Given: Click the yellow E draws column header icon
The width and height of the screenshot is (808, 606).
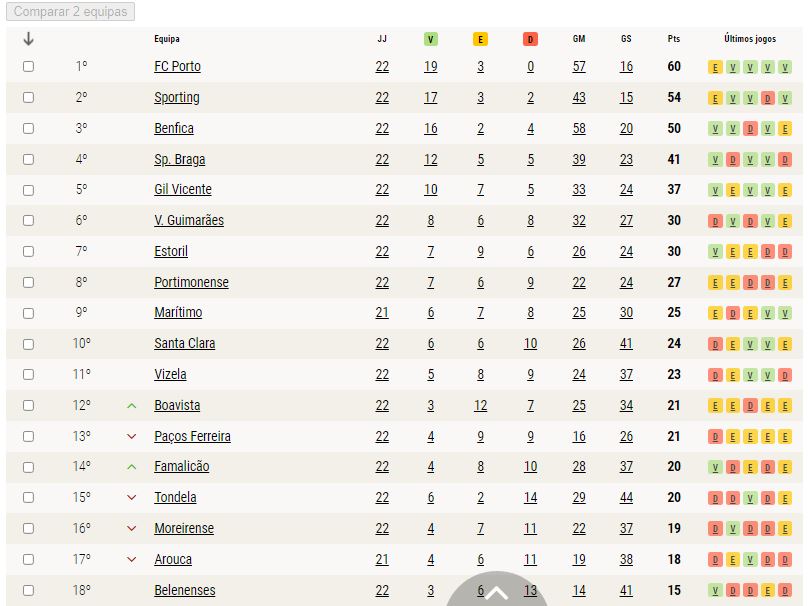Looking at the screenshot, I should (480, 39).
